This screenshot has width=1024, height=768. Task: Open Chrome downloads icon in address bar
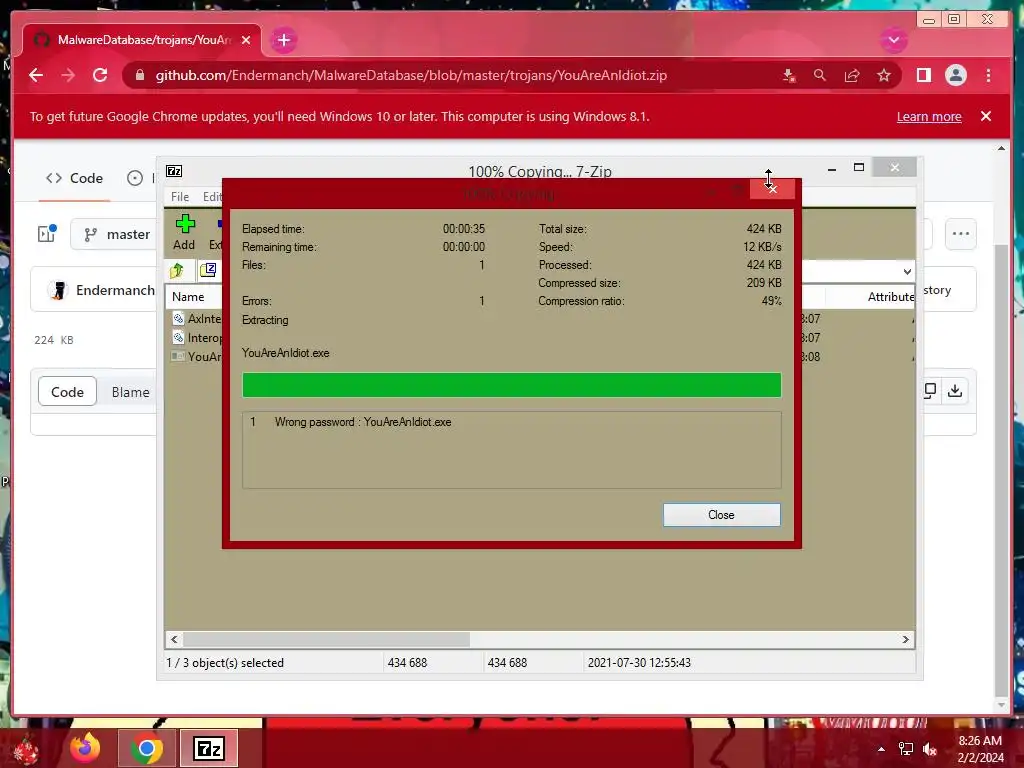(789, 76)
